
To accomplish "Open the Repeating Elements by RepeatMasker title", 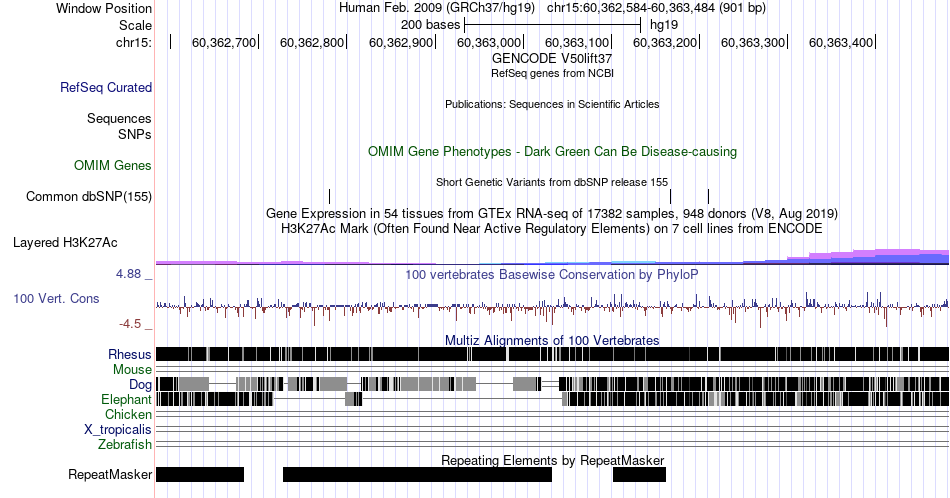I will point(552,460).
